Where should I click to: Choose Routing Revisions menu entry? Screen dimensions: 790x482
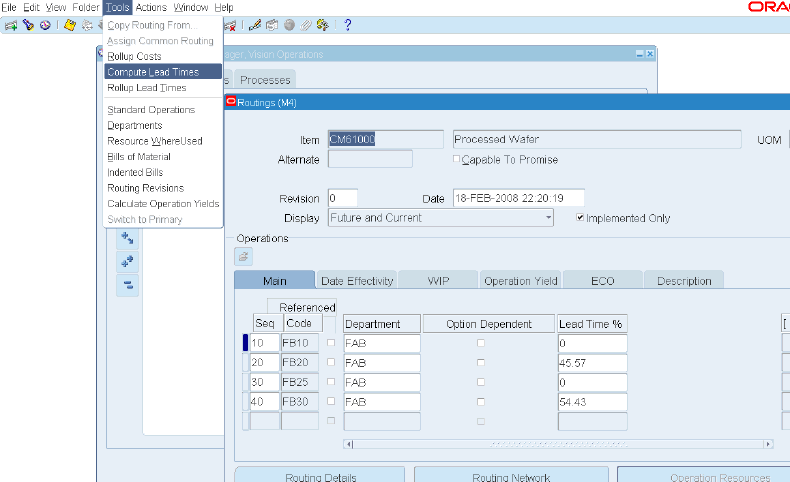coord(163,187)
